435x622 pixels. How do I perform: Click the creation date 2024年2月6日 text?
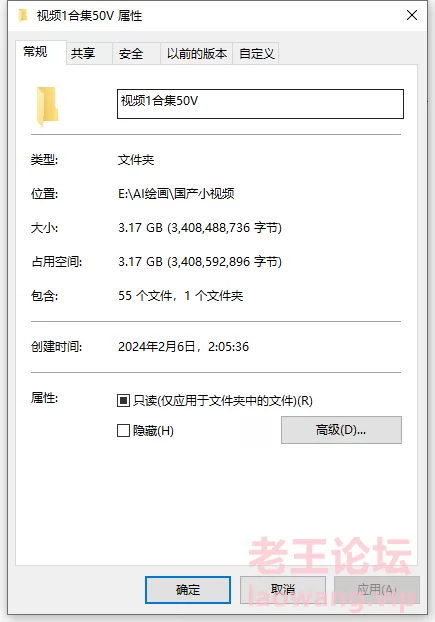[x=157, y=347]
